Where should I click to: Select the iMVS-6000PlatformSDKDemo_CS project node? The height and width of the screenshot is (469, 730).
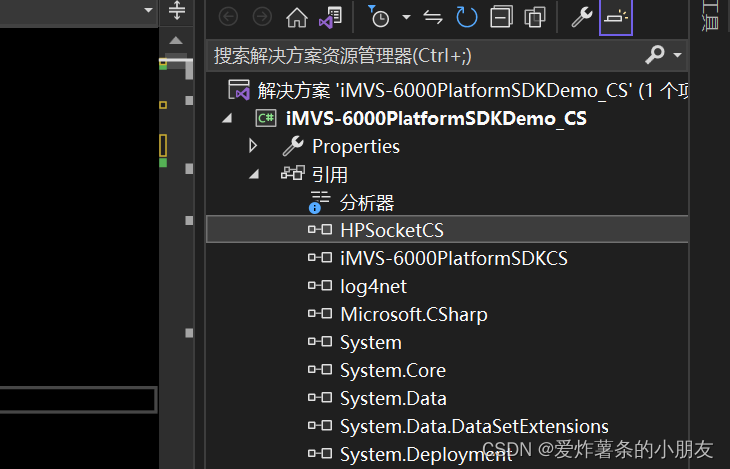pos(436,118)
